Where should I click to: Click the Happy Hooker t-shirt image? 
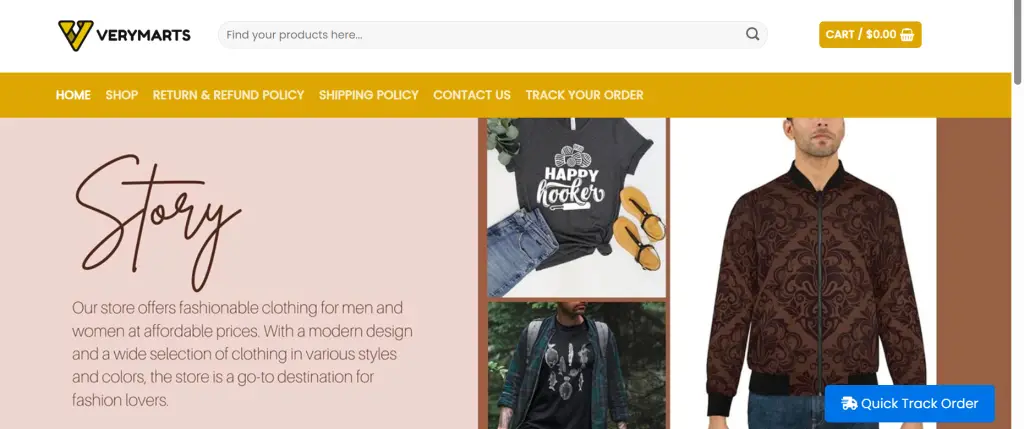(576, 207)
